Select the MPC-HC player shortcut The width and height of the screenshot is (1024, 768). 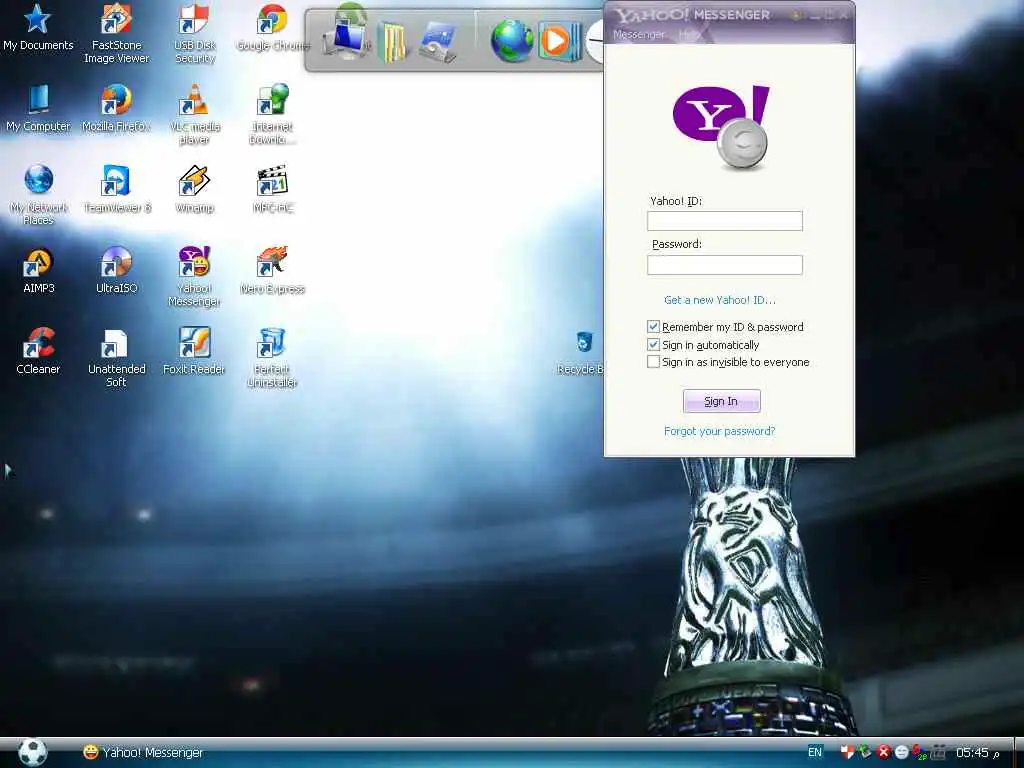pyautogui.click(x=273, y=189)
